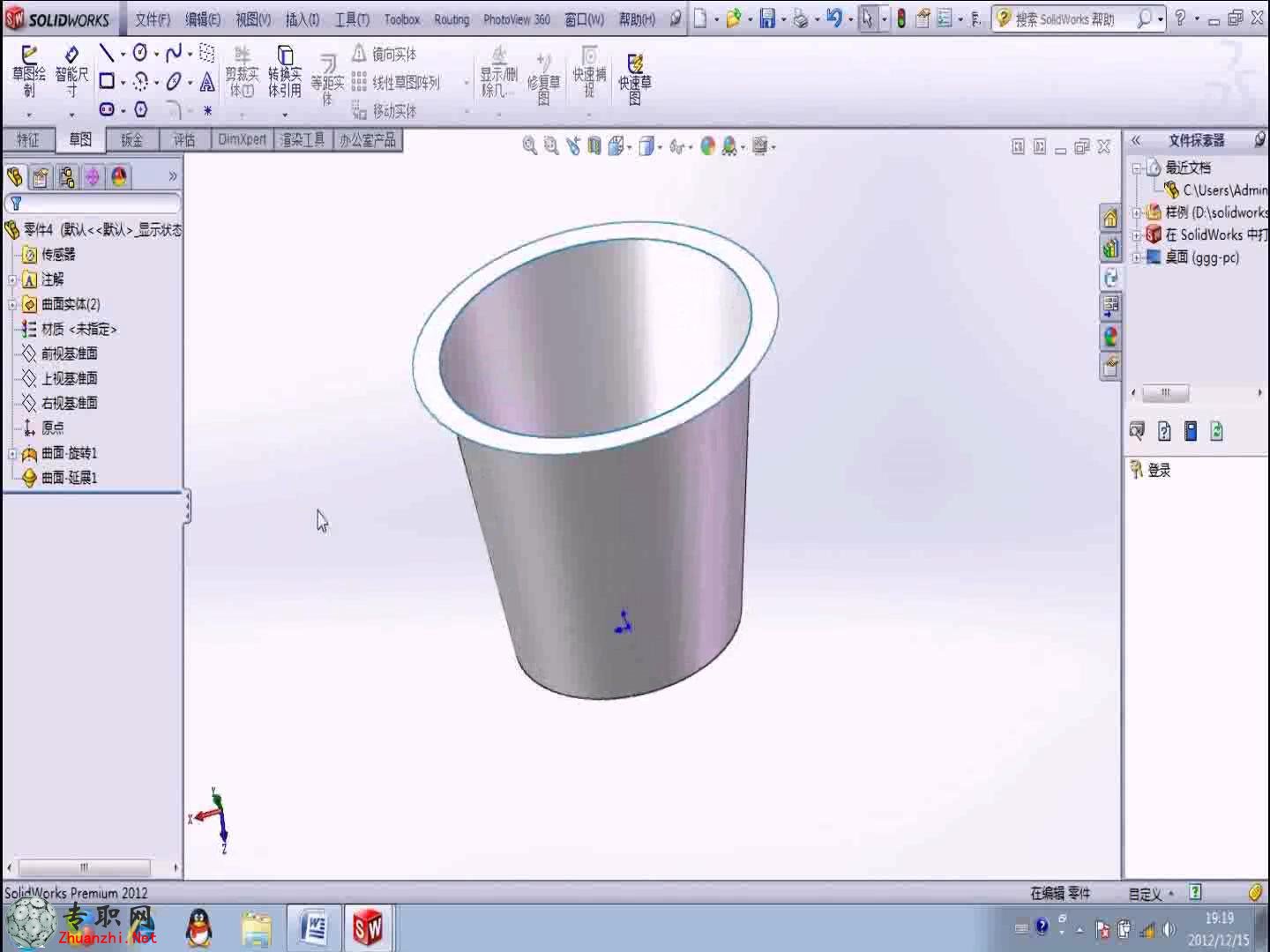Click 草图绘制 sketch button
Screen dimensions: 1270x952
29,72
